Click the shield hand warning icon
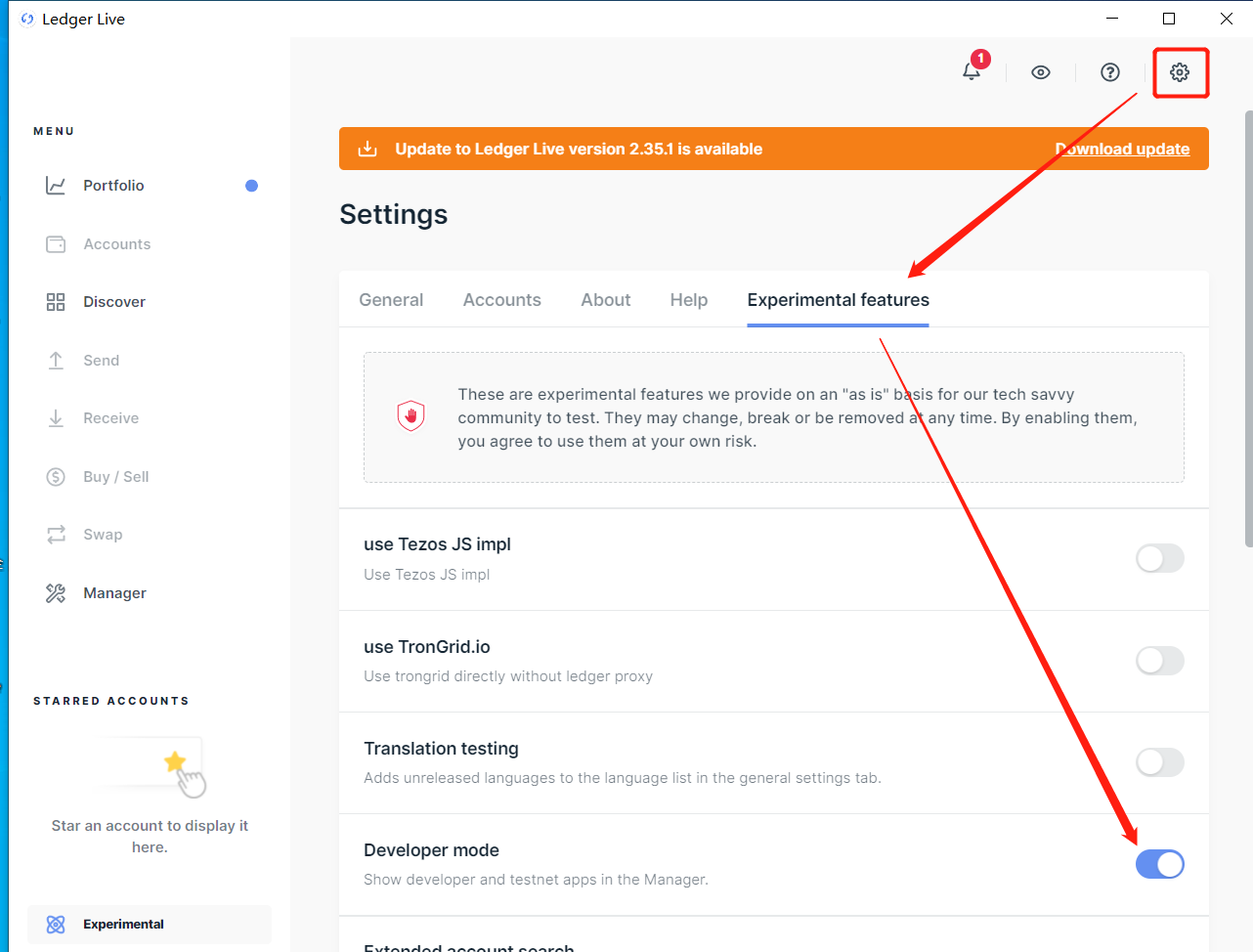This screenshot has height=952, width=1253. coord(410,416)
